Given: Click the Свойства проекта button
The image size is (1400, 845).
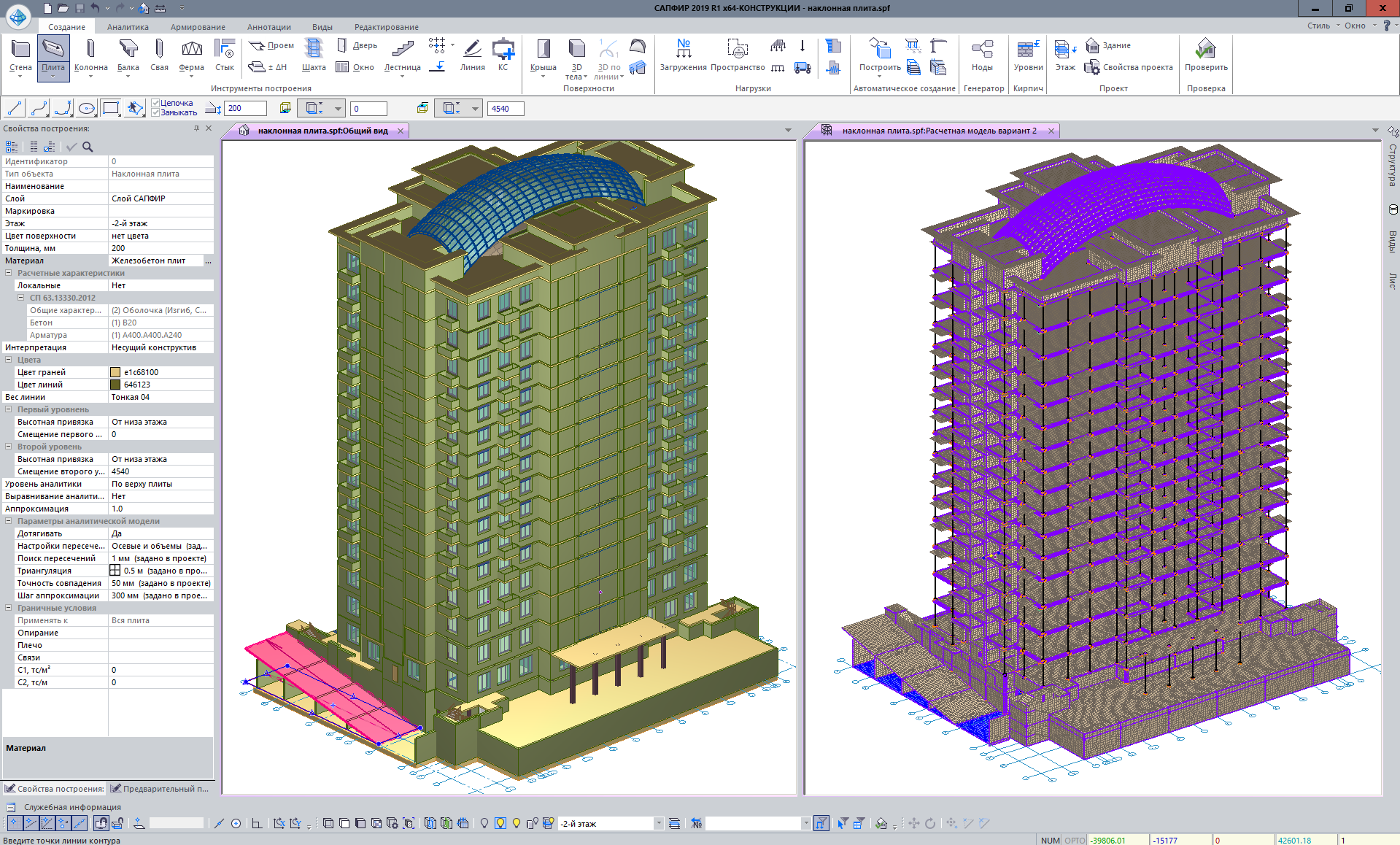Looking at the screenshot, I should 1129,67.
